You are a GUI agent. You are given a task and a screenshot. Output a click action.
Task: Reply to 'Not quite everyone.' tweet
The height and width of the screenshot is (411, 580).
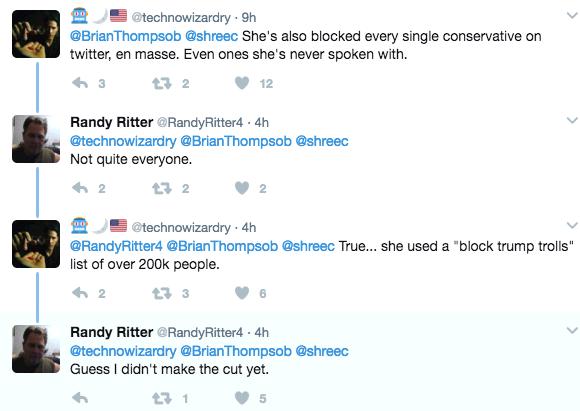80,188
